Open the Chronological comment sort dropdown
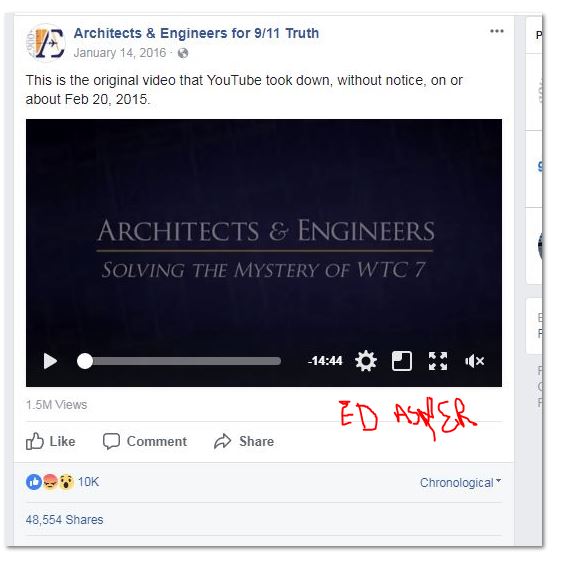Screen dimensions: 570x566 460,482
